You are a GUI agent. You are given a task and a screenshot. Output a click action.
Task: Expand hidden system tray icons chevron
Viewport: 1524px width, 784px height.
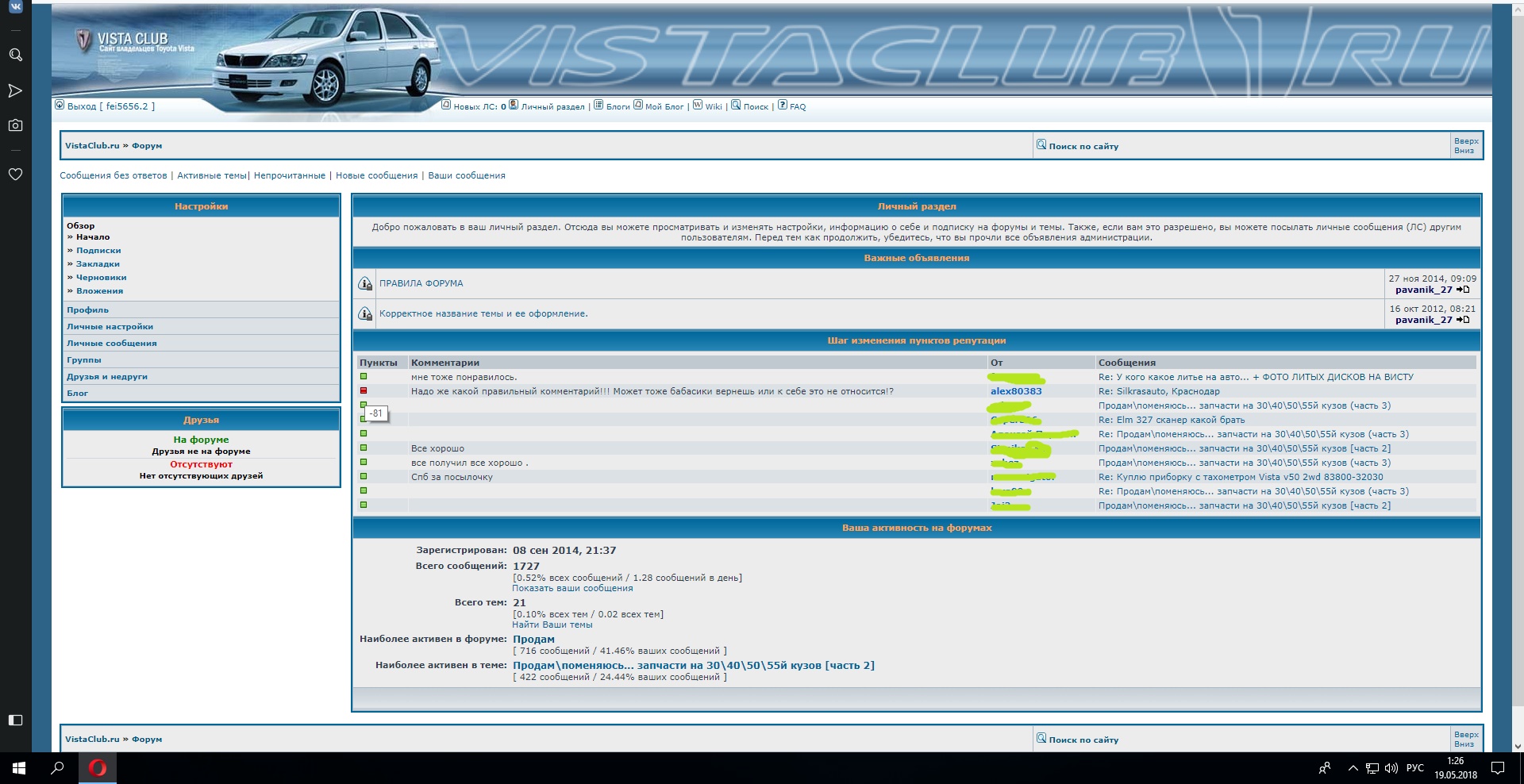point(1353,768)
